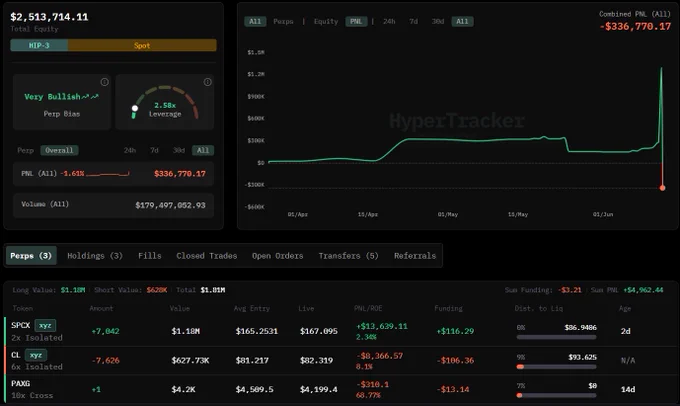680x406 pixels.
Task: Set chart range to 7d
Action: (x=414, y=21)
